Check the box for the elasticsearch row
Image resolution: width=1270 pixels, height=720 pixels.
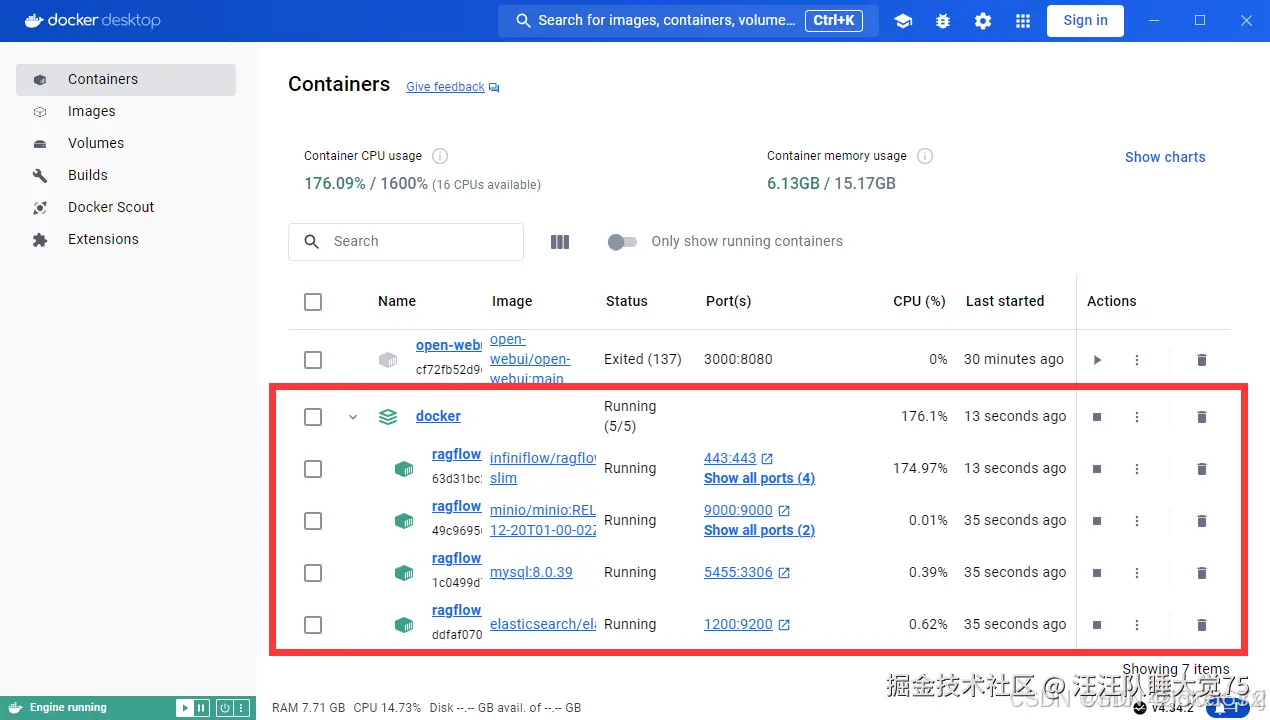pyautogui.click(x=313, y=625)
